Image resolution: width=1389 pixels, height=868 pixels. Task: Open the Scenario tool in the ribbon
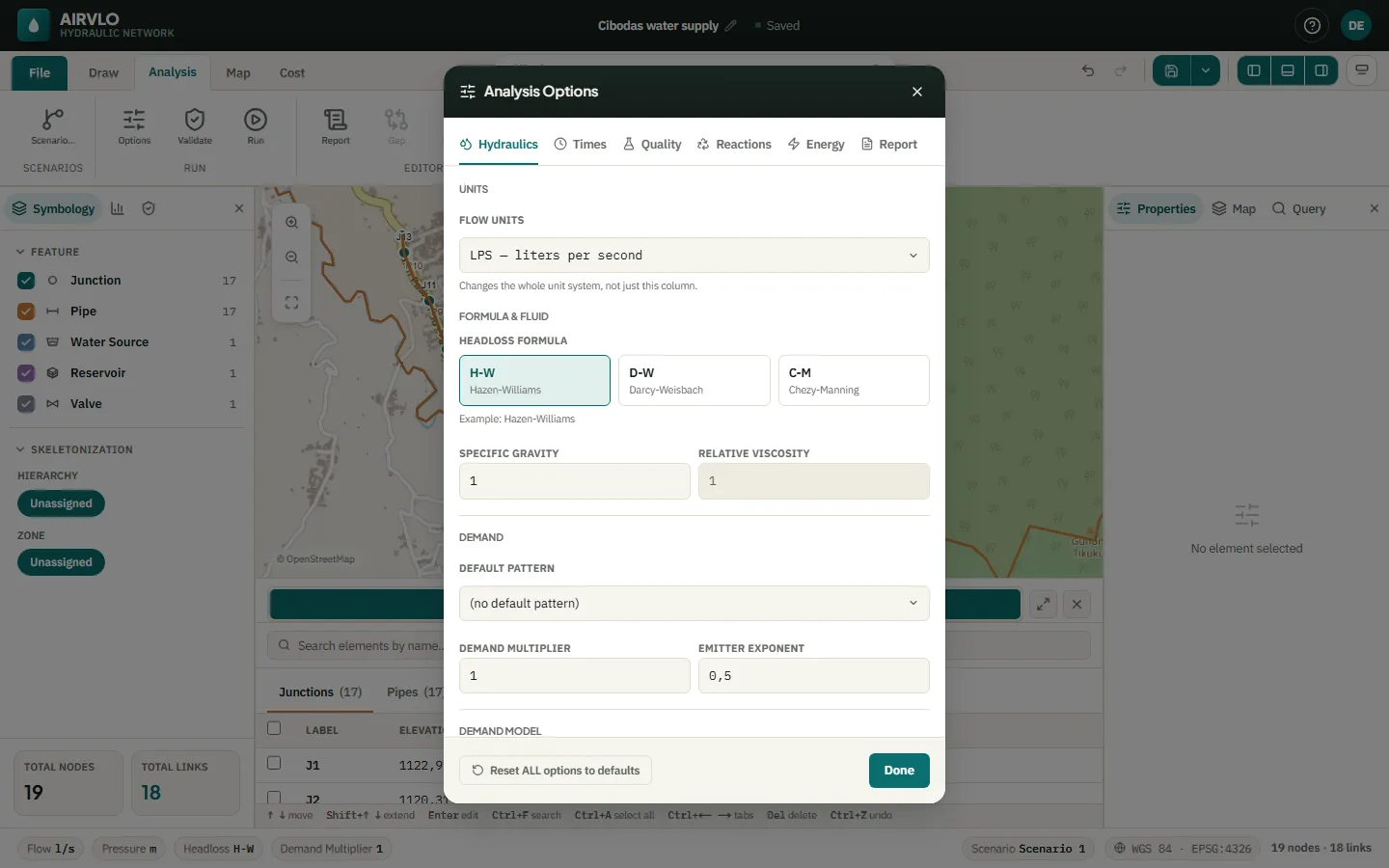53,126
